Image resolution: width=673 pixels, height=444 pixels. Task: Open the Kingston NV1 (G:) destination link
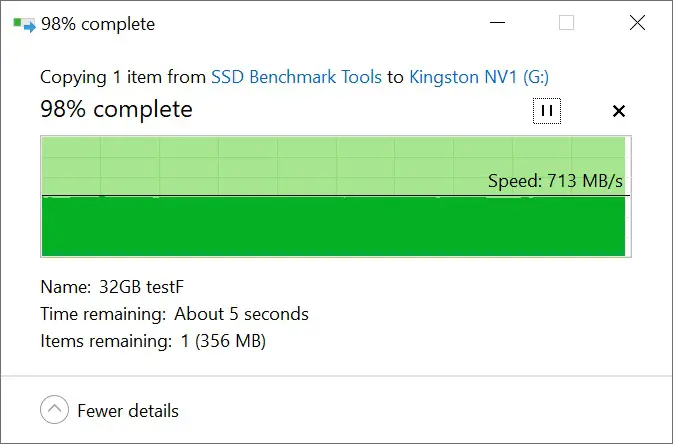479,77
